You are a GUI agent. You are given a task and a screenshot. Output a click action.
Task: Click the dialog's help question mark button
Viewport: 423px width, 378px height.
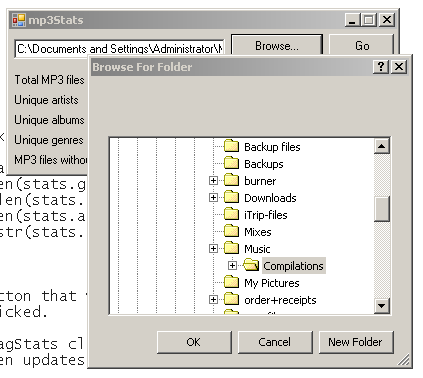coord(381,67)
